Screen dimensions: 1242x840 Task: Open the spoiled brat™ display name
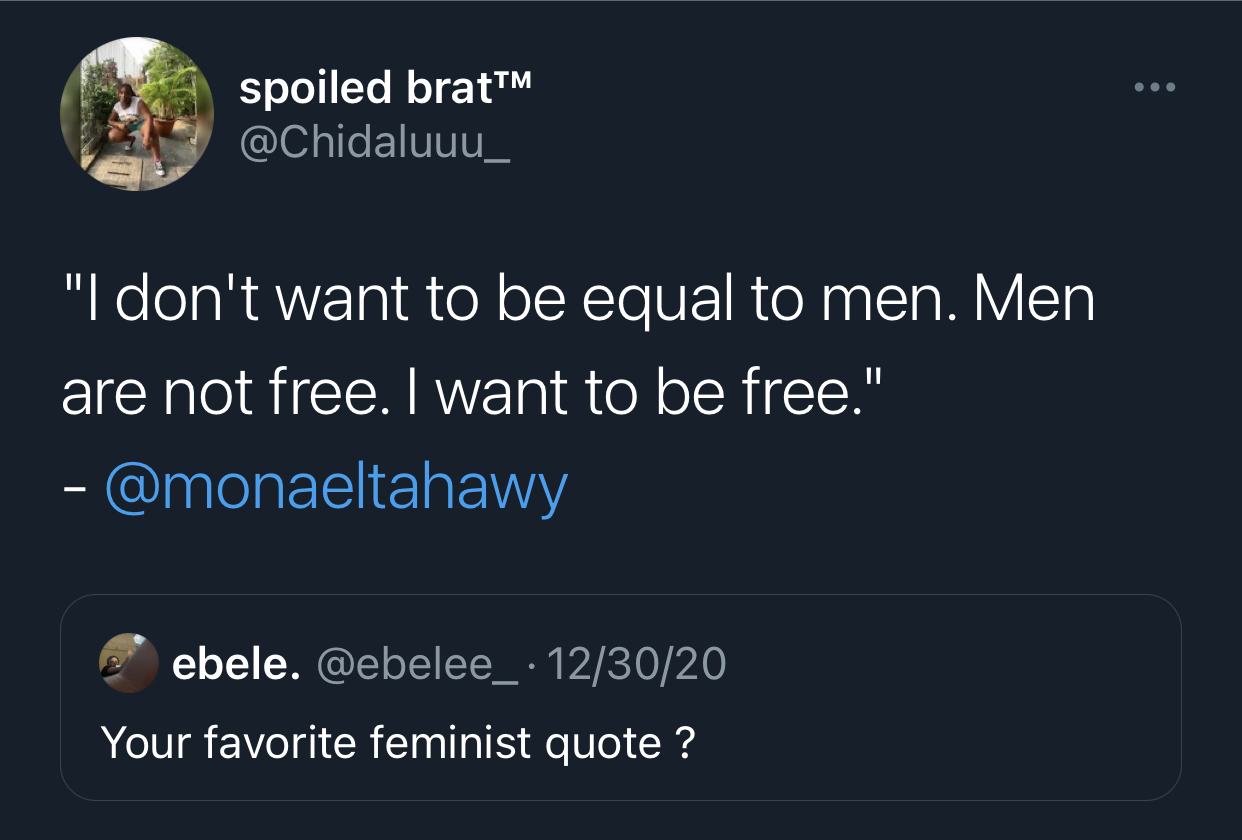[x=385, y=89]
